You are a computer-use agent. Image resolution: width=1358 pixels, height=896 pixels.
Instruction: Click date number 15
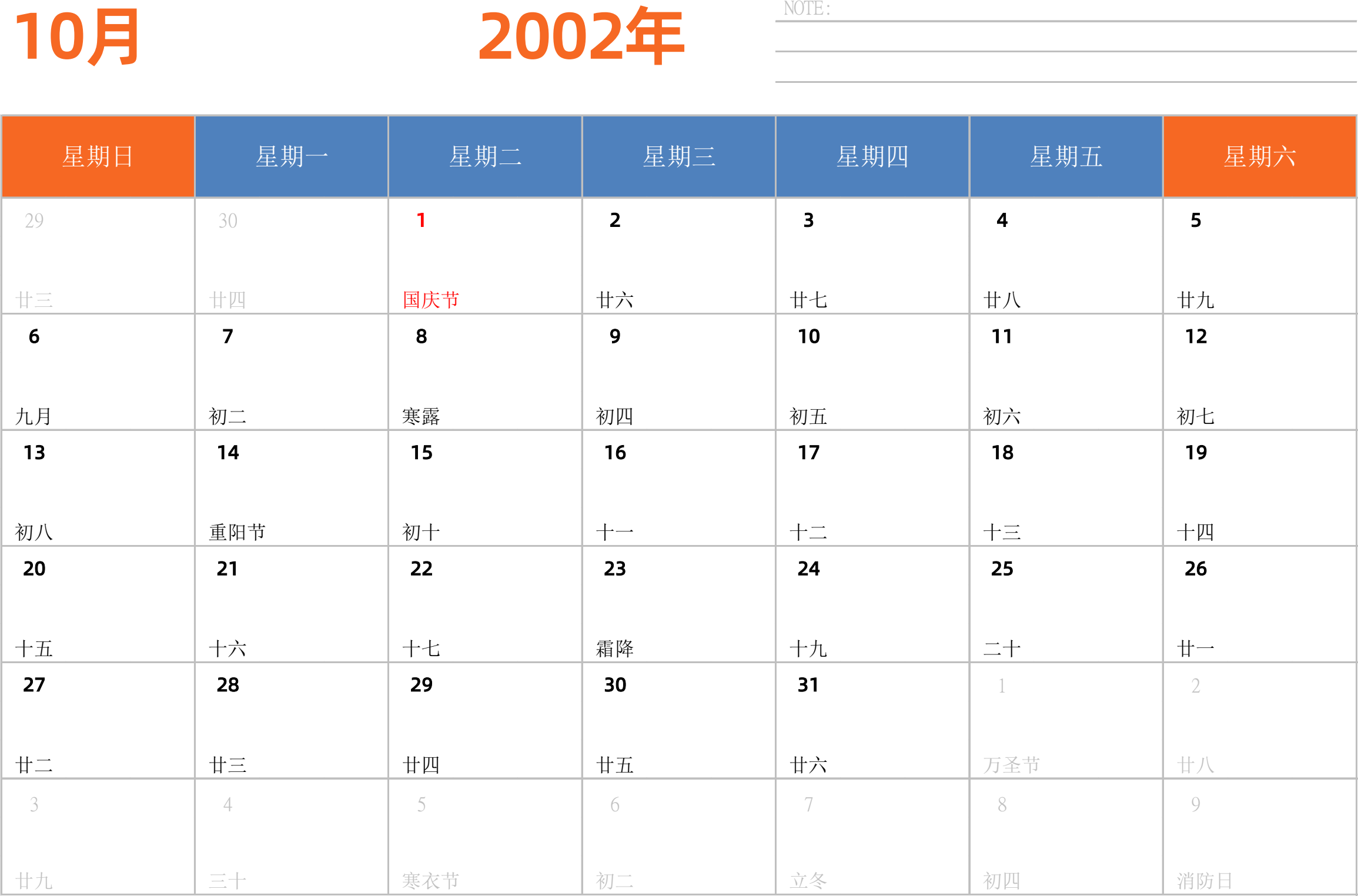pyautogui.click(x=422, y=453)
